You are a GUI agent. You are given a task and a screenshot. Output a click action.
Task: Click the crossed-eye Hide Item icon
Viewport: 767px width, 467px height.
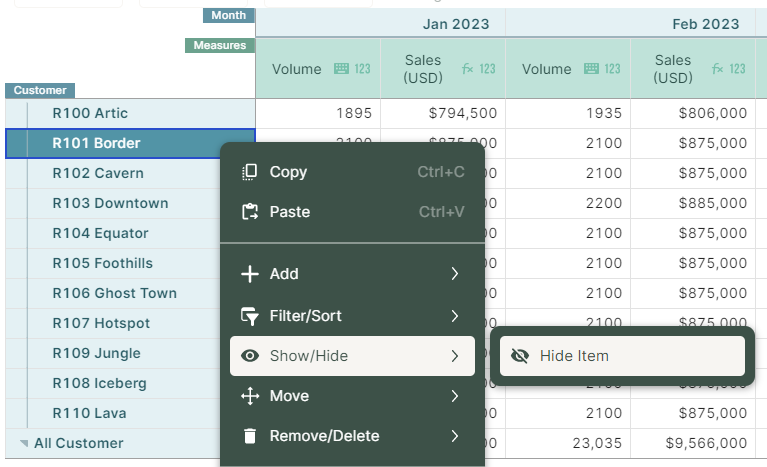(x=519, y=356)
